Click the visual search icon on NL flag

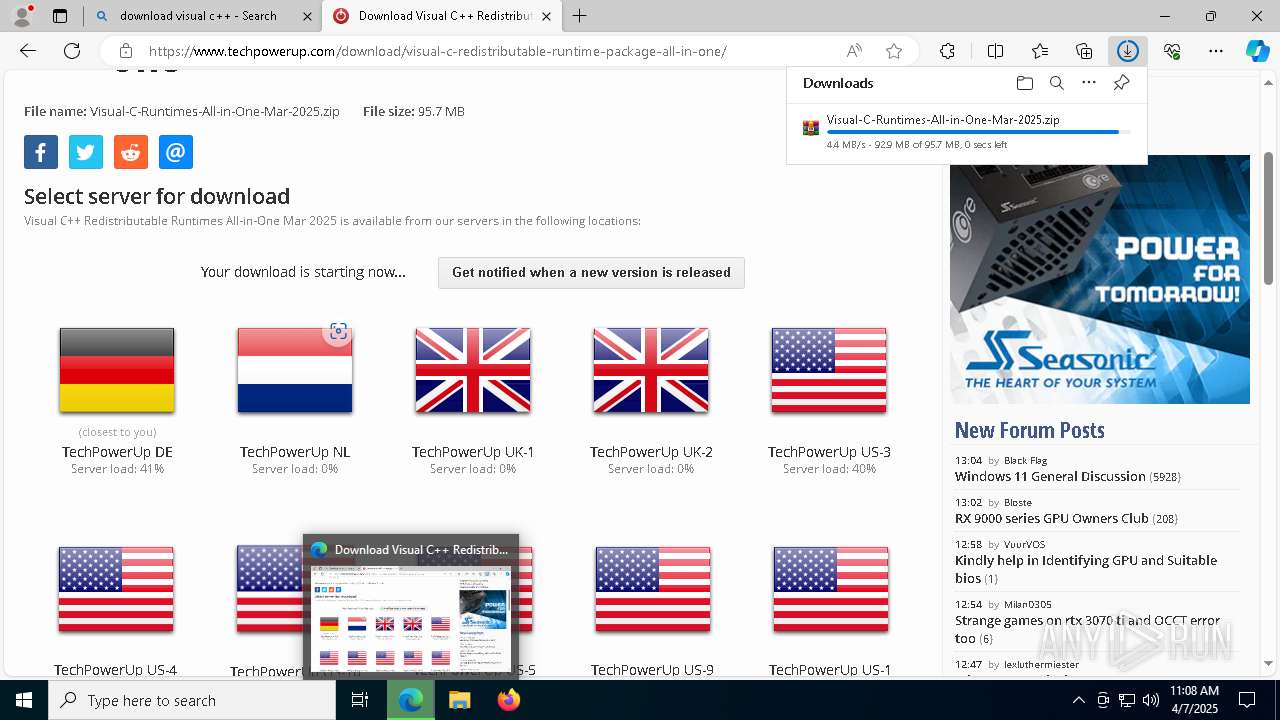pos(338,332)
